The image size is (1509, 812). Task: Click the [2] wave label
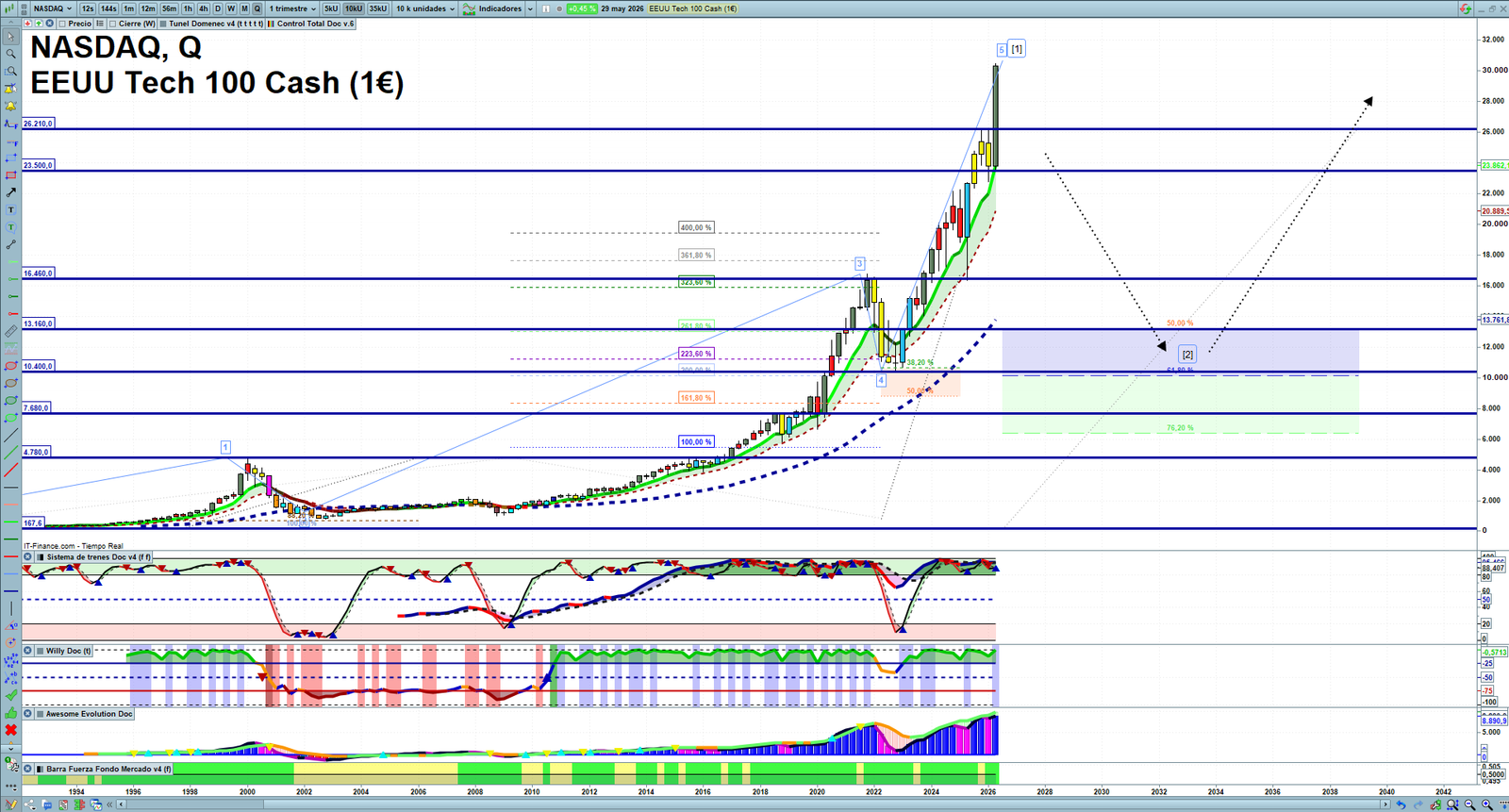1187,355
